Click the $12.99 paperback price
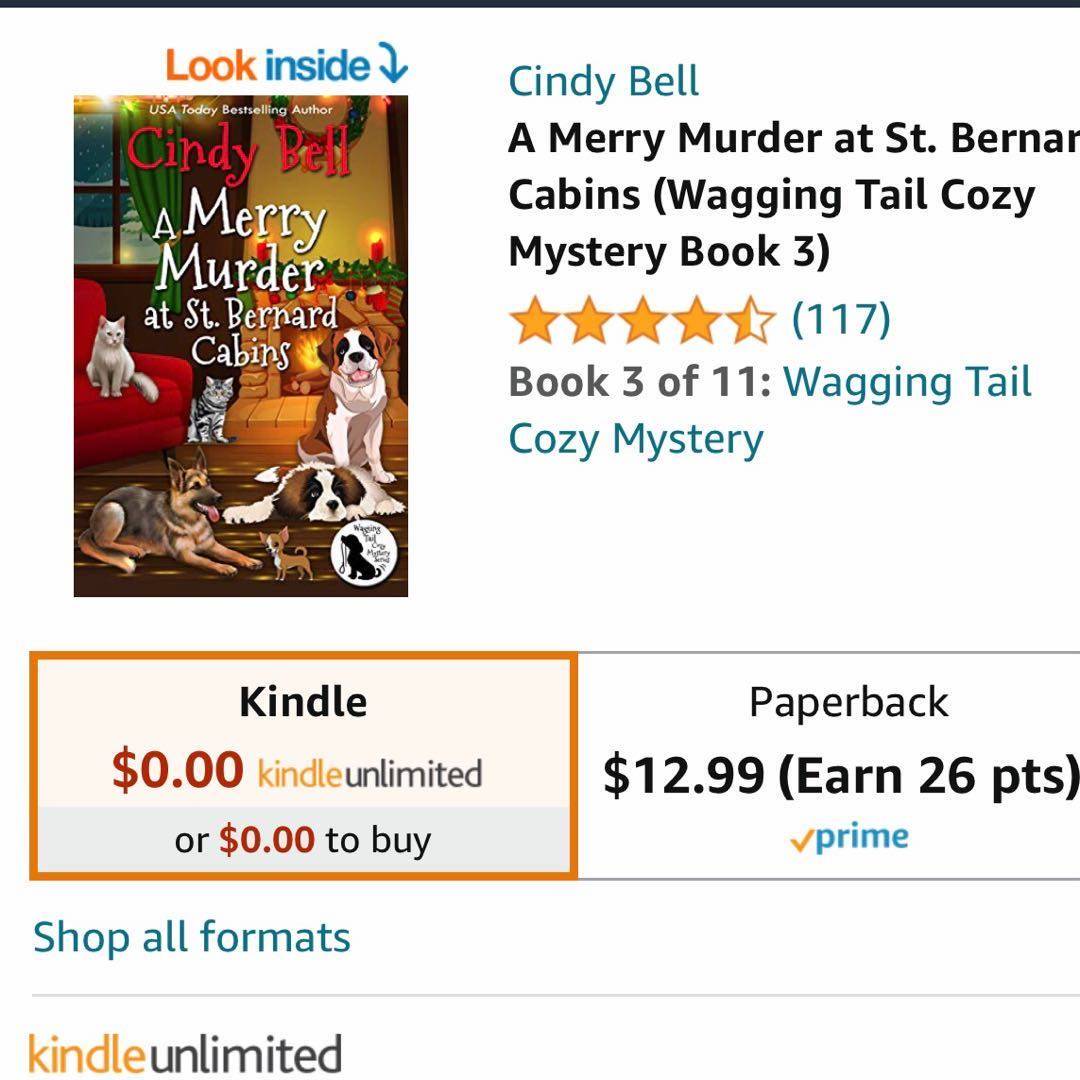 click(684, 775)
